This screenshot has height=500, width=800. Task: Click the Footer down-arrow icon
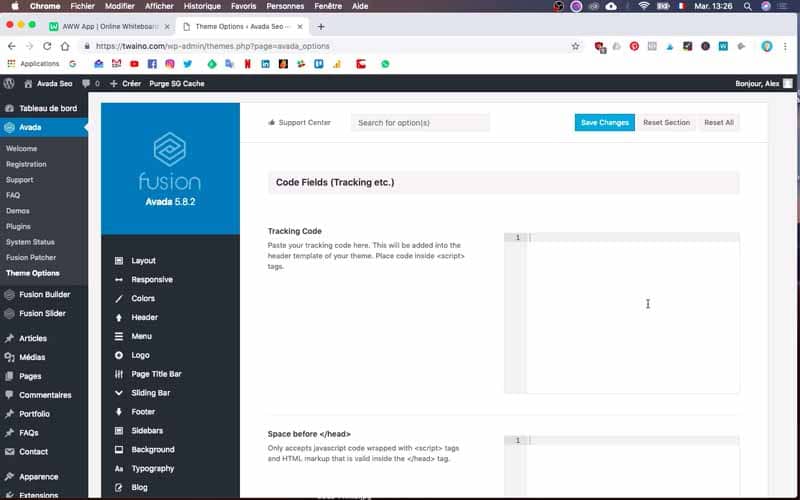click(119, 412)
